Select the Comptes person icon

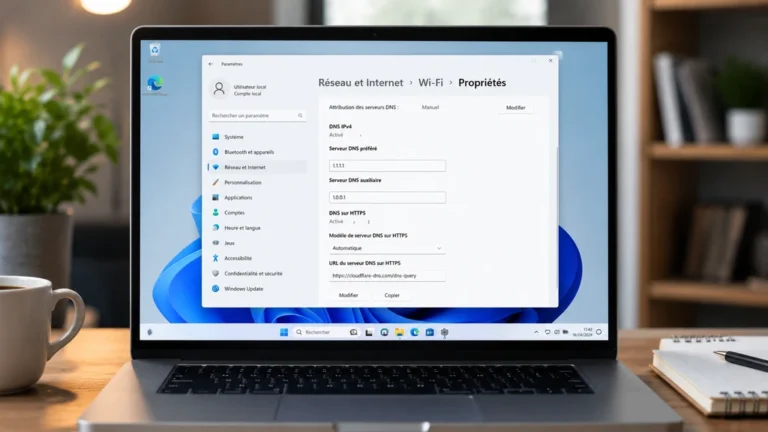[x=216, y=213]
